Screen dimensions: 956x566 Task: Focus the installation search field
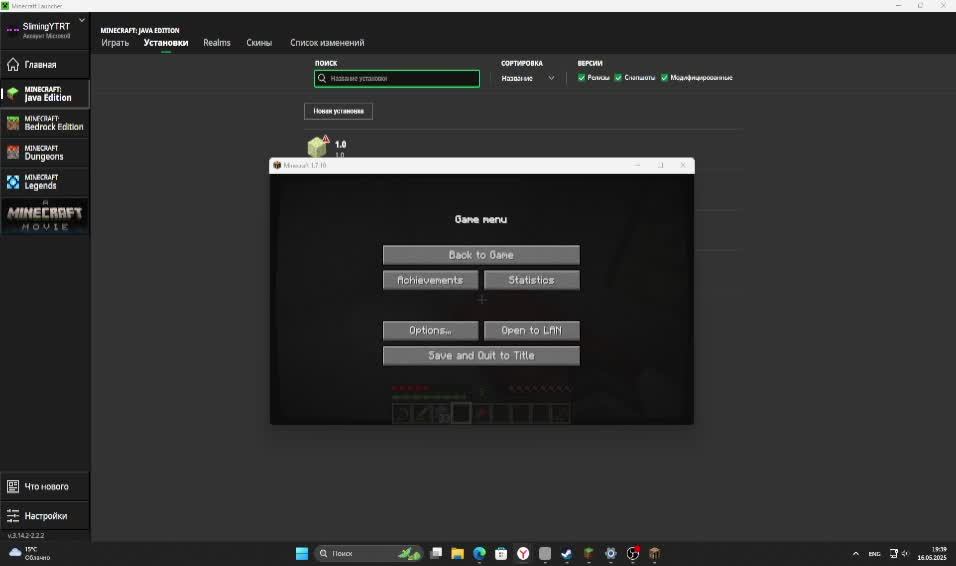pos(397,79)
